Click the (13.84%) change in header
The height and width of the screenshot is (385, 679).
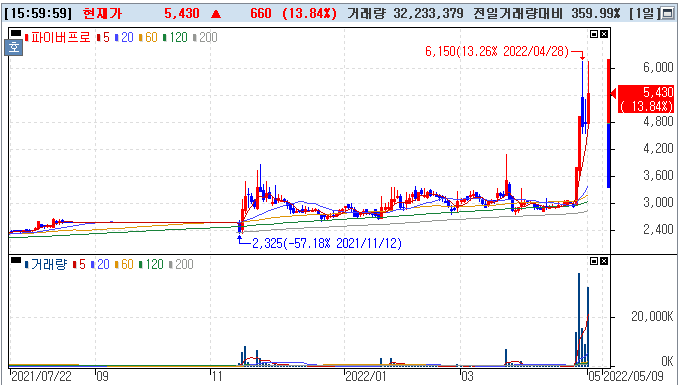(x=309, y=13)
